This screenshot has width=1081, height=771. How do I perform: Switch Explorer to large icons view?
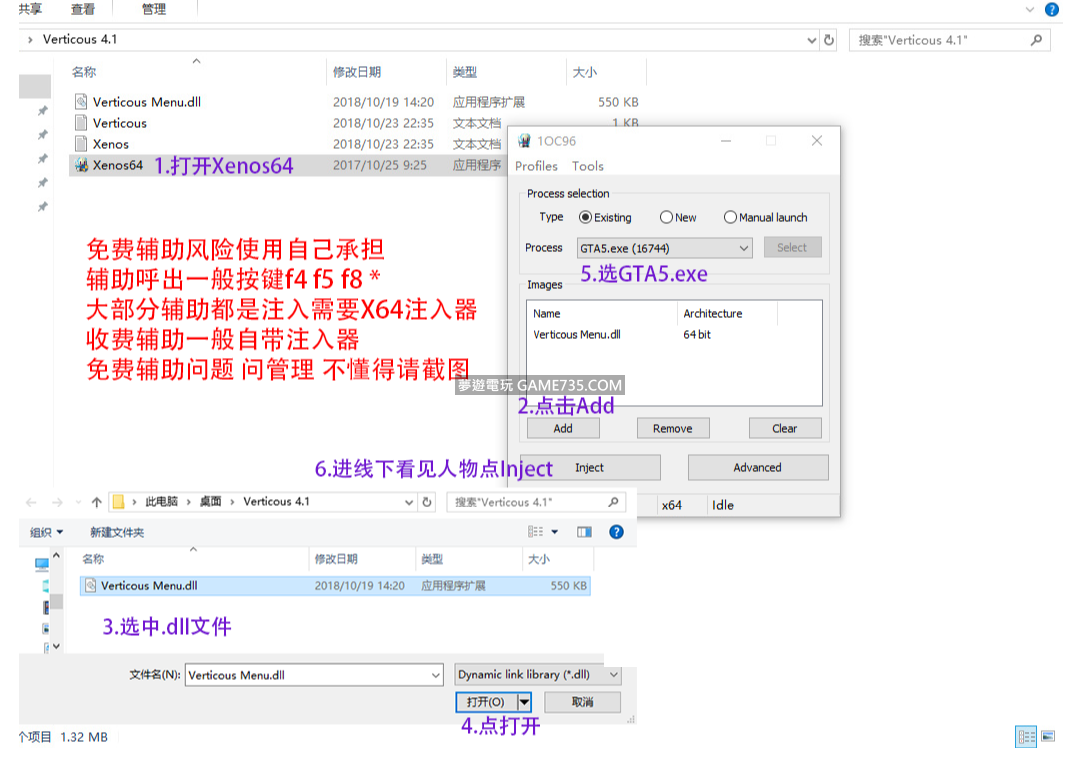pos(1048,737)
